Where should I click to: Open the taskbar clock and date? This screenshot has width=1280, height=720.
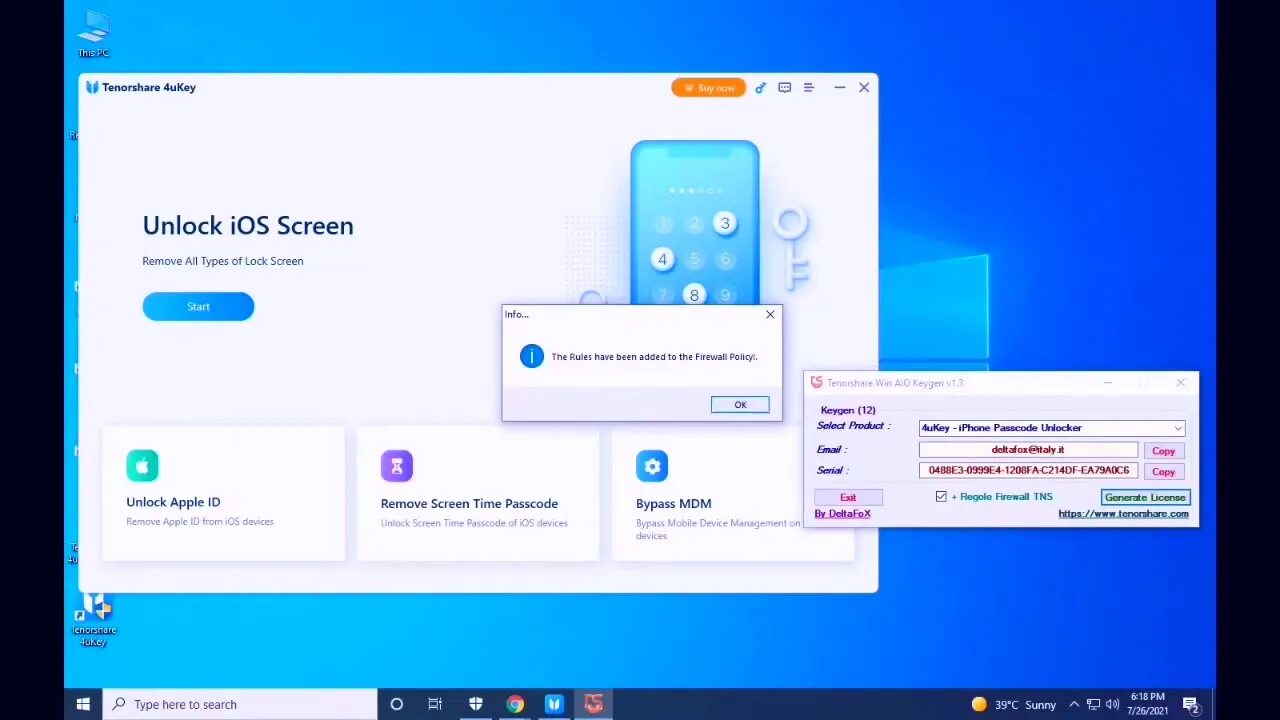[x=1148, y=704]
